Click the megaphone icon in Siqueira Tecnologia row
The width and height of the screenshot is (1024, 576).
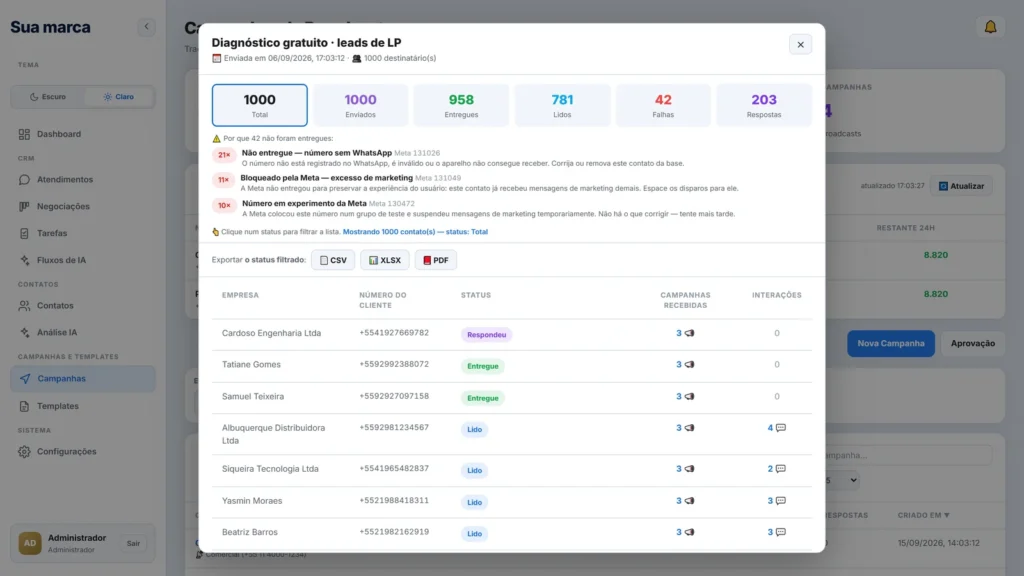[689, 469]
